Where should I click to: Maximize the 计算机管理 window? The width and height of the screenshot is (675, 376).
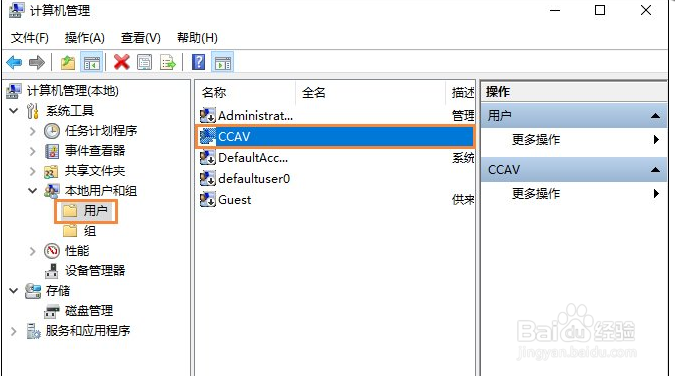click(x=600, y=10)
